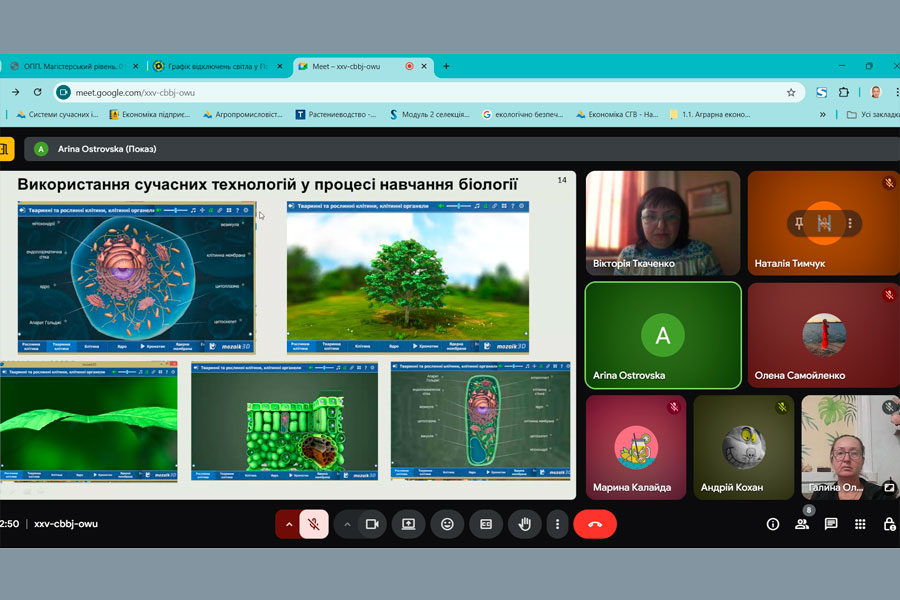Switch to Графік відключень світла tab
This screenshot has width=900, height=600.
click(218, 67)
